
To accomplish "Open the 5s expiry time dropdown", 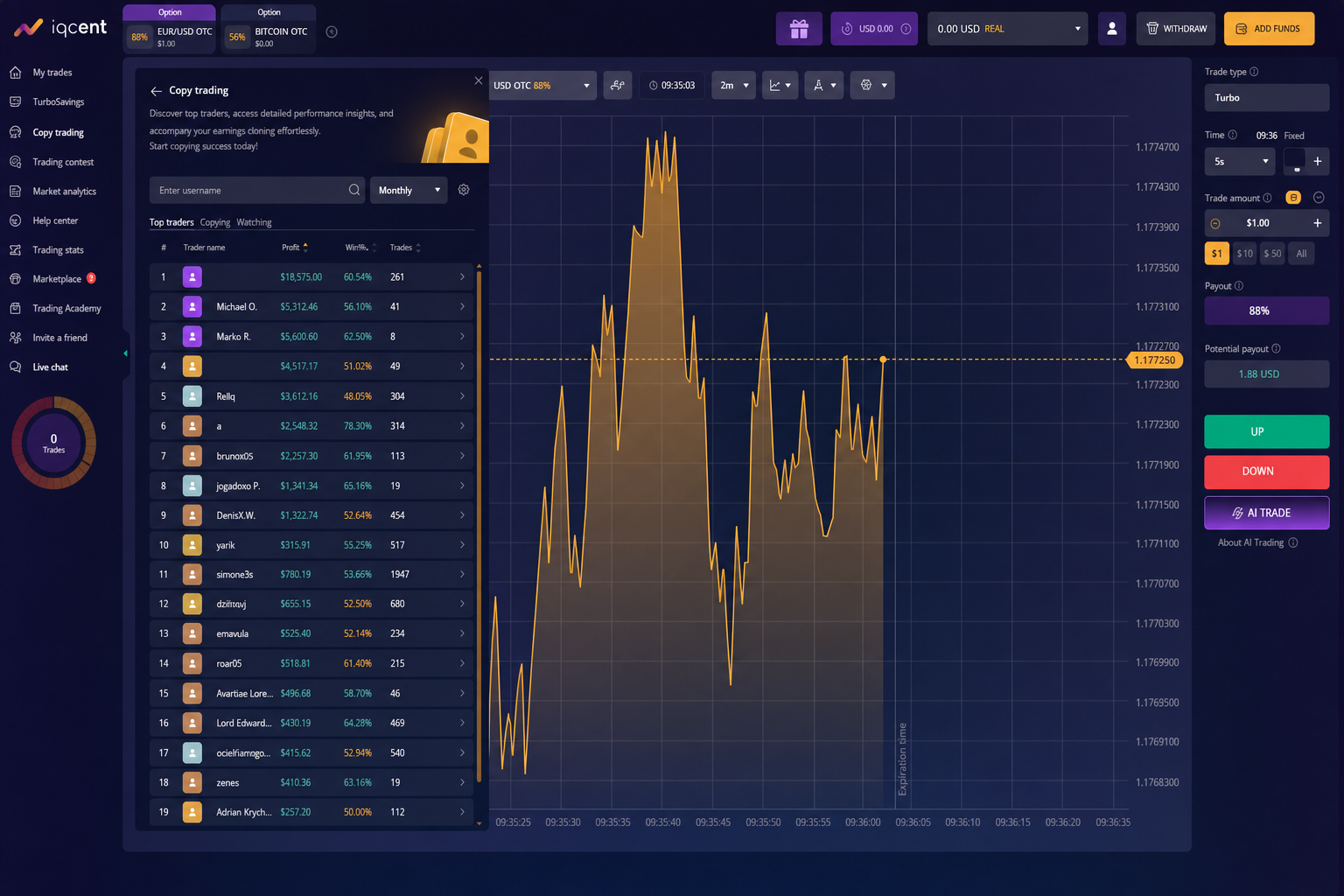I will (1241, 161).
